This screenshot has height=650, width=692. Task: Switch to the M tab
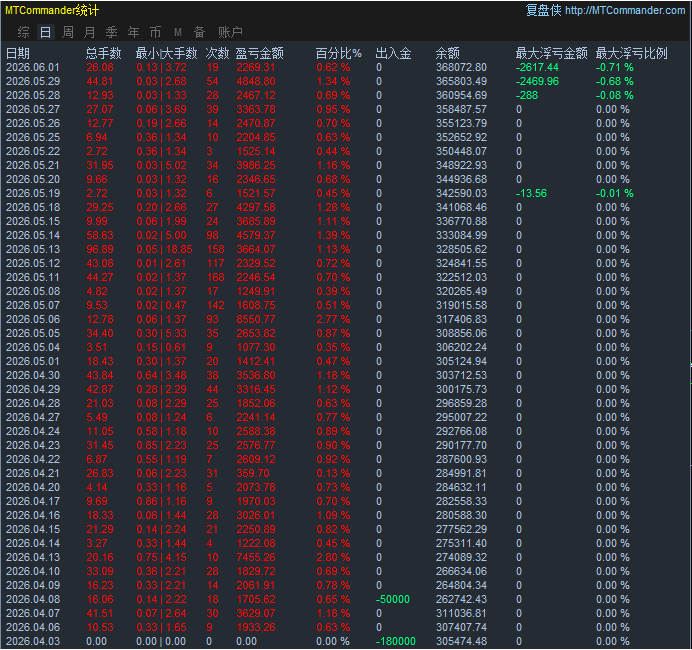[x=178, y=32]
